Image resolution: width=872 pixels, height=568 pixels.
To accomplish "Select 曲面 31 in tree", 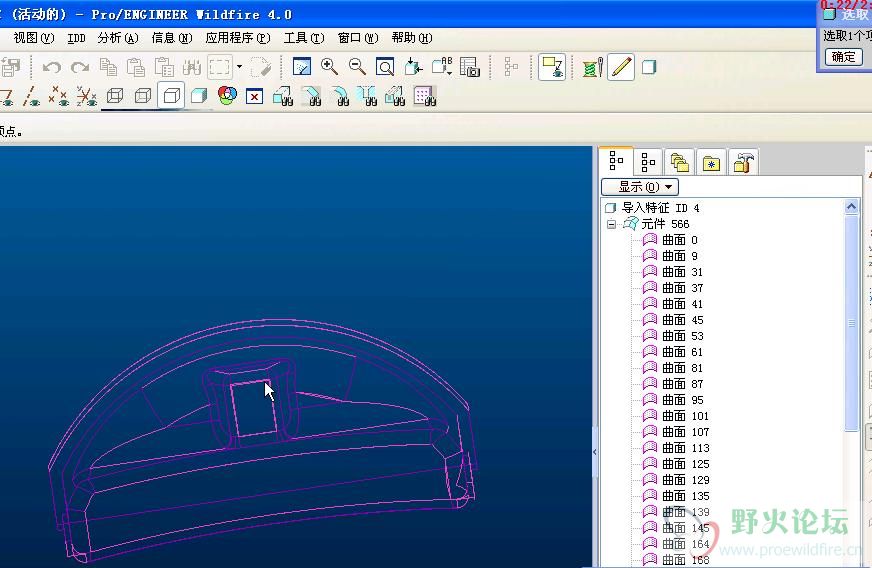I will click(673, 272).
